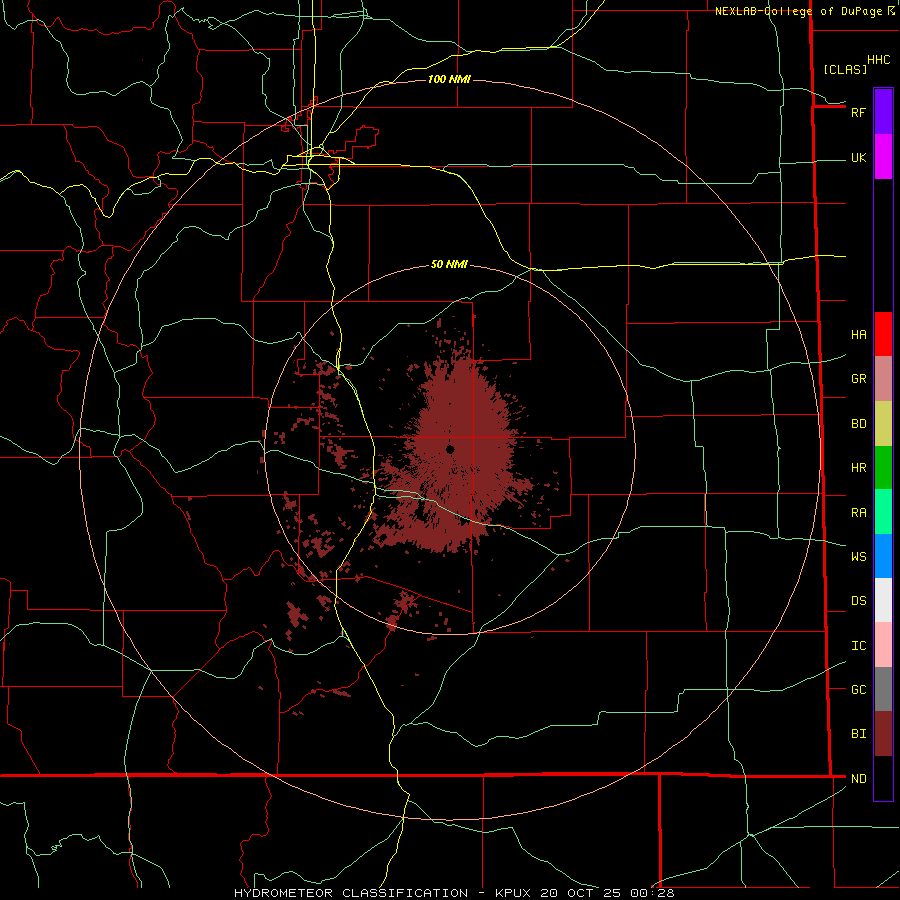Select the GR pink-brown legend swatch

[x=883, y=379]
